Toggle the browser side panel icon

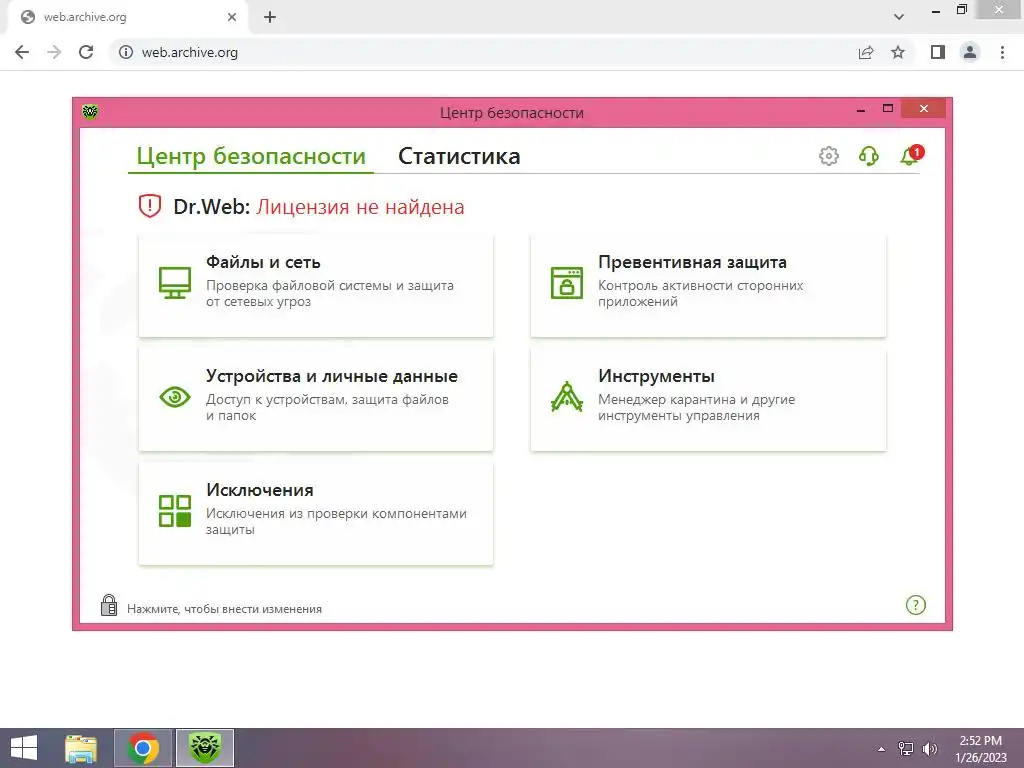pyautogui.click(x=938, y=52)
